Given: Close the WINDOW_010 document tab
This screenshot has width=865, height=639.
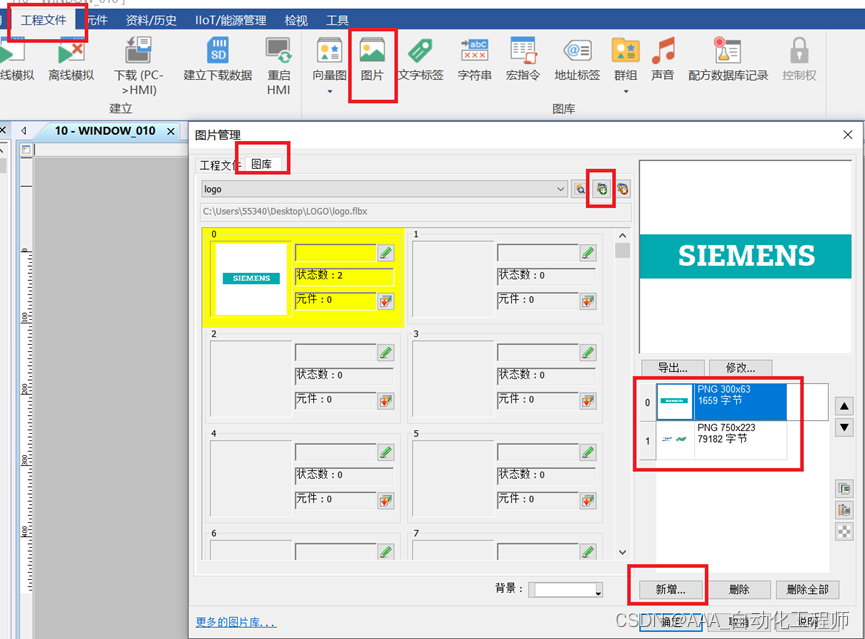Looking at the screenshot, I should point(171,131).
